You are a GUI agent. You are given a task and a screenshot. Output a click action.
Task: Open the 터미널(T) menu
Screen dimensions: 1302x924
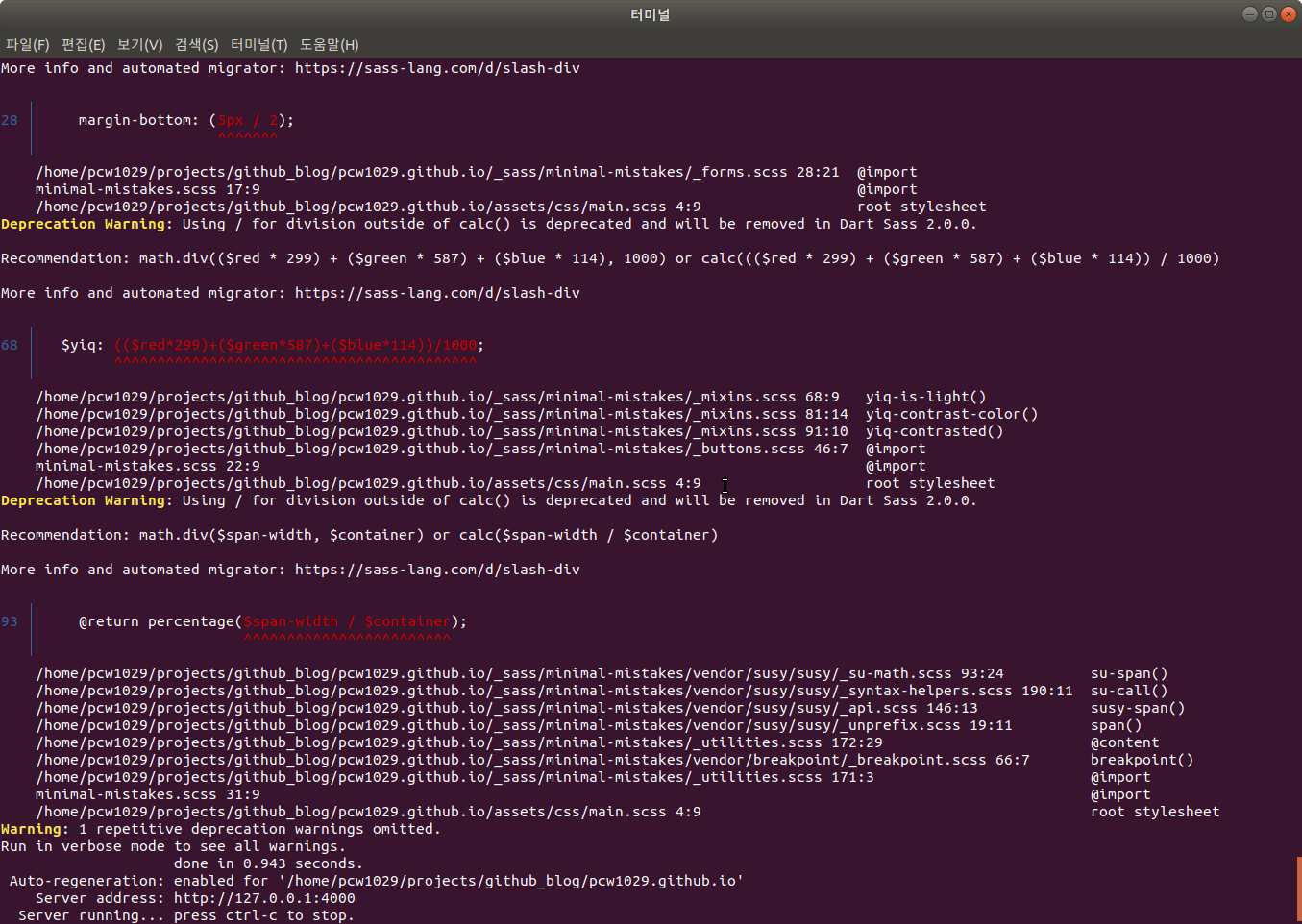click(x=258, y=44)
